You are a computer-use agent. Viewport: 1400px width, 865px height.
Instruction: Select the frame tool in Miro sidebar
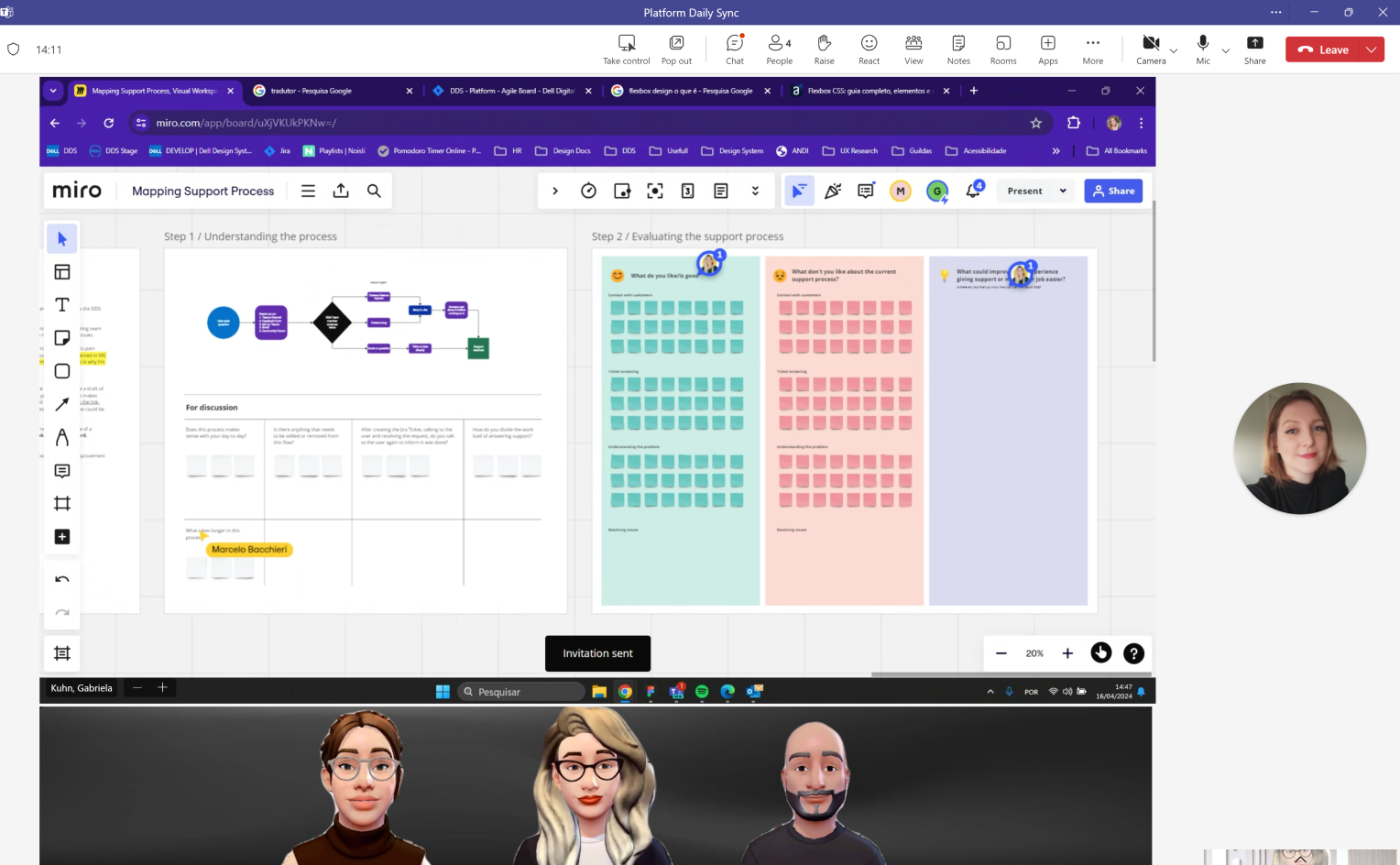coord(62,503)
